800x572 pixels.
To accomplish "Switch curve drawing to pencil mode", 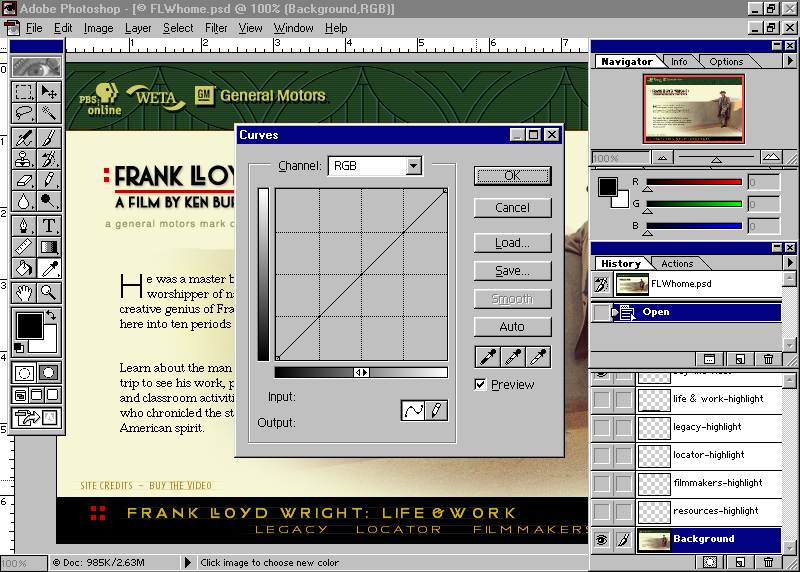I will tap(436, 410).
